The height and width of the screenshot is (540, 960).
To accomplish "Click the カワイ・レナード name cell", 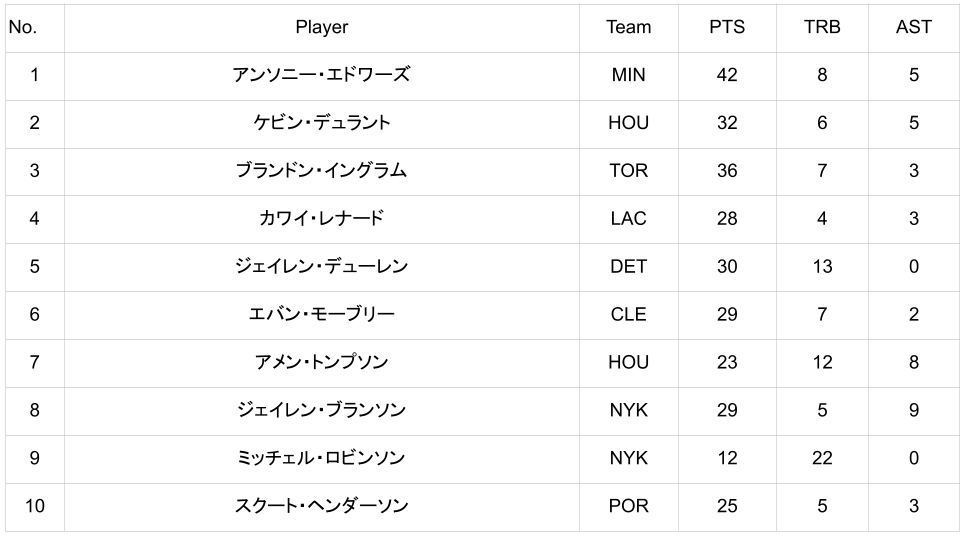I will click(x=321, y=219).
